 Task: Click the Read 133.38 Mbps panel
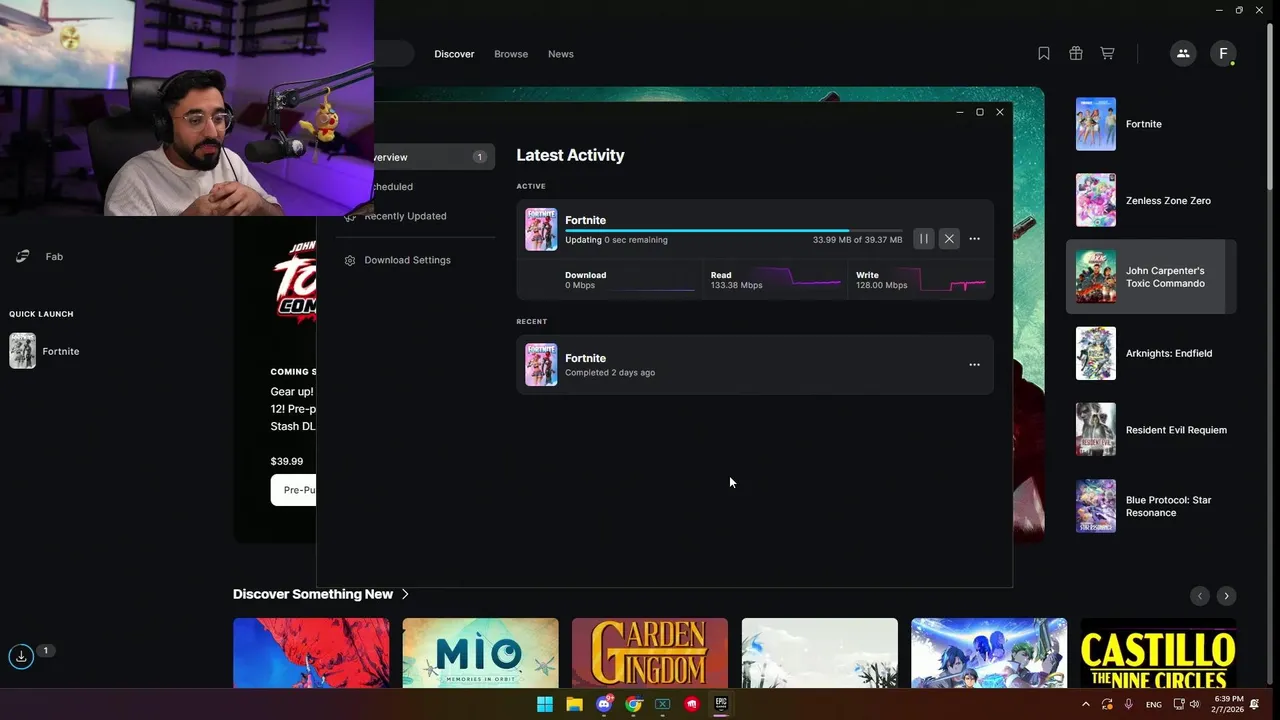[x=775, y=280]
